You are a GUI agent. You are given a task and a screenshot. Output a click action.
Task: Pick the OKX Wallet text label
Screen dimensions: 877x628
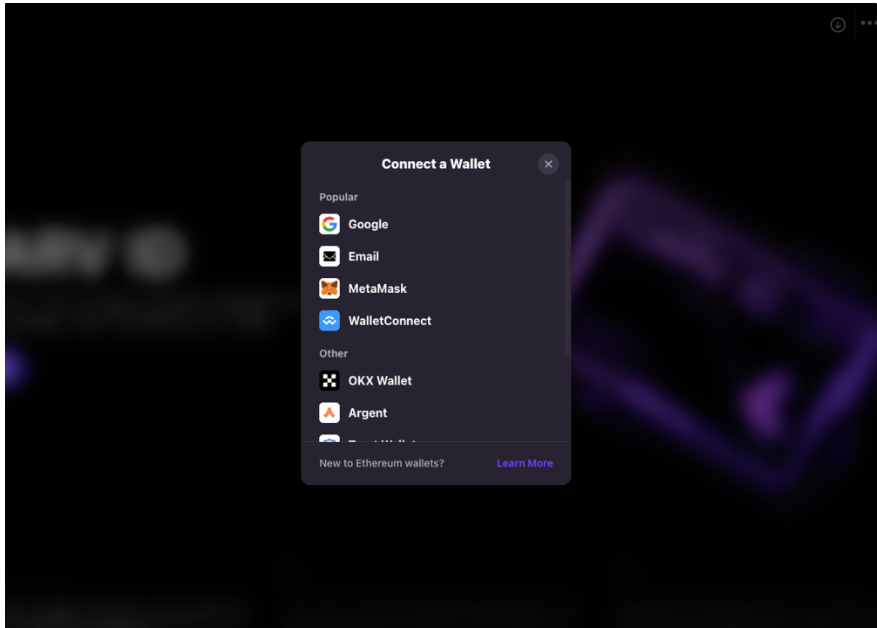tap(379, 381)
